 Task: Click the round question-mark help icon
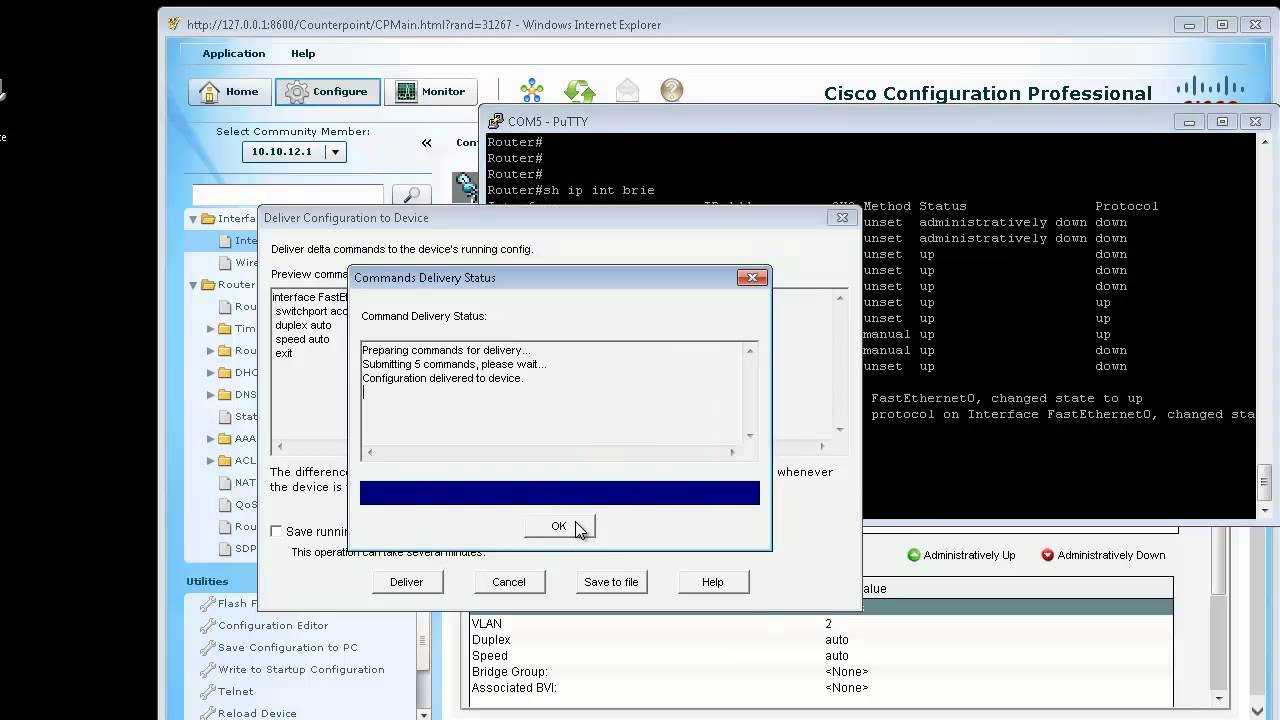(x=672, y=91)
